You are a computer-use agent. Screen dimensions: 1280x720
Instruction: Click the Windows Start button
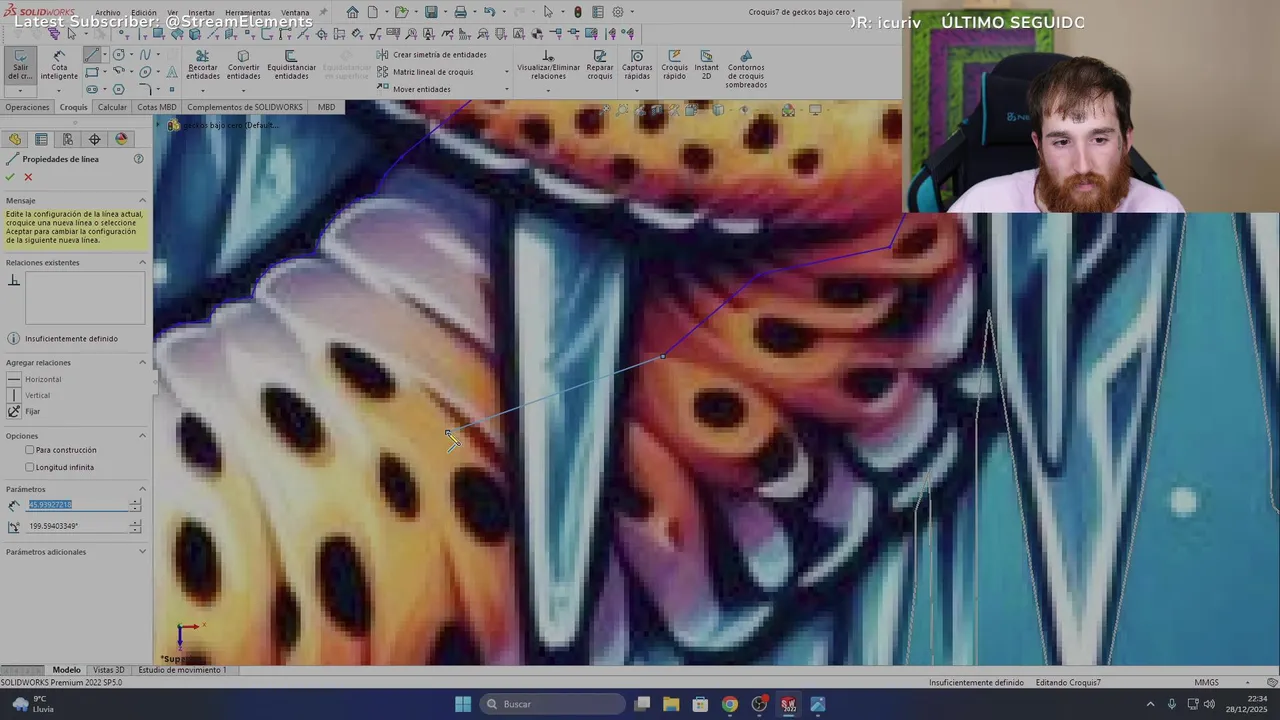[463, 704]
